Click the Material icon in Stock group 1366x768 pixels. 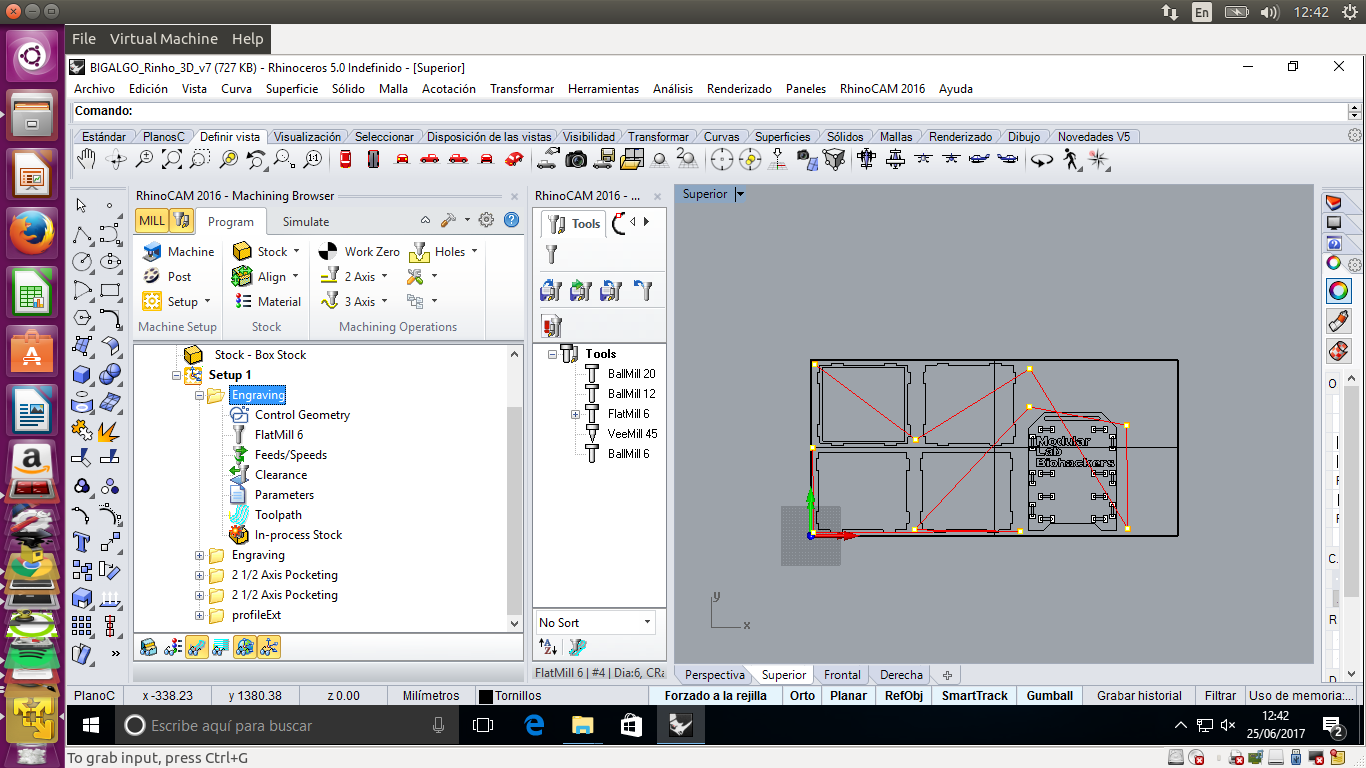(243, 302)
